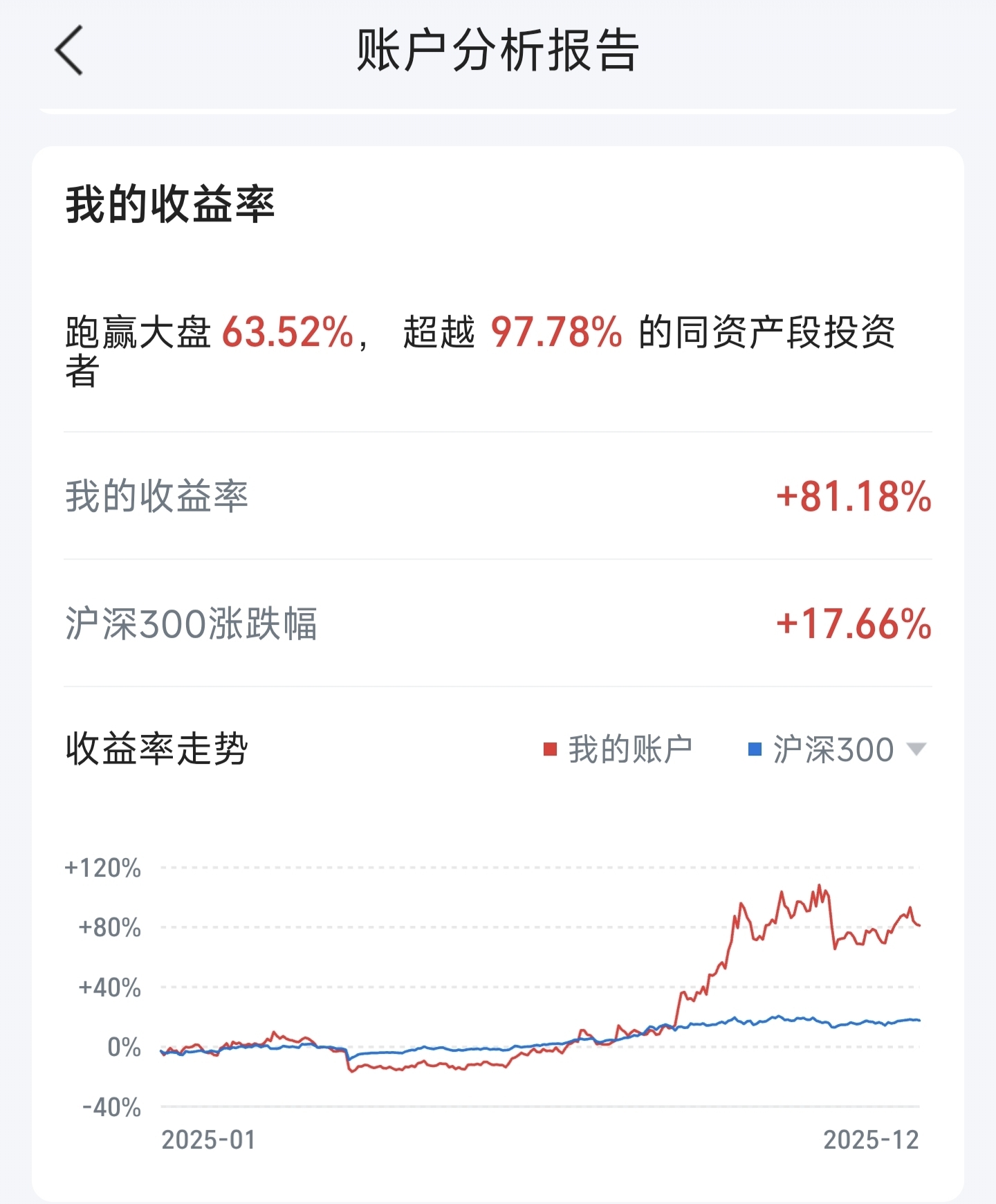Tap the 收益率走势 chart heading
This screenshot has width=996, height=1204.
(x=157, y=749)
